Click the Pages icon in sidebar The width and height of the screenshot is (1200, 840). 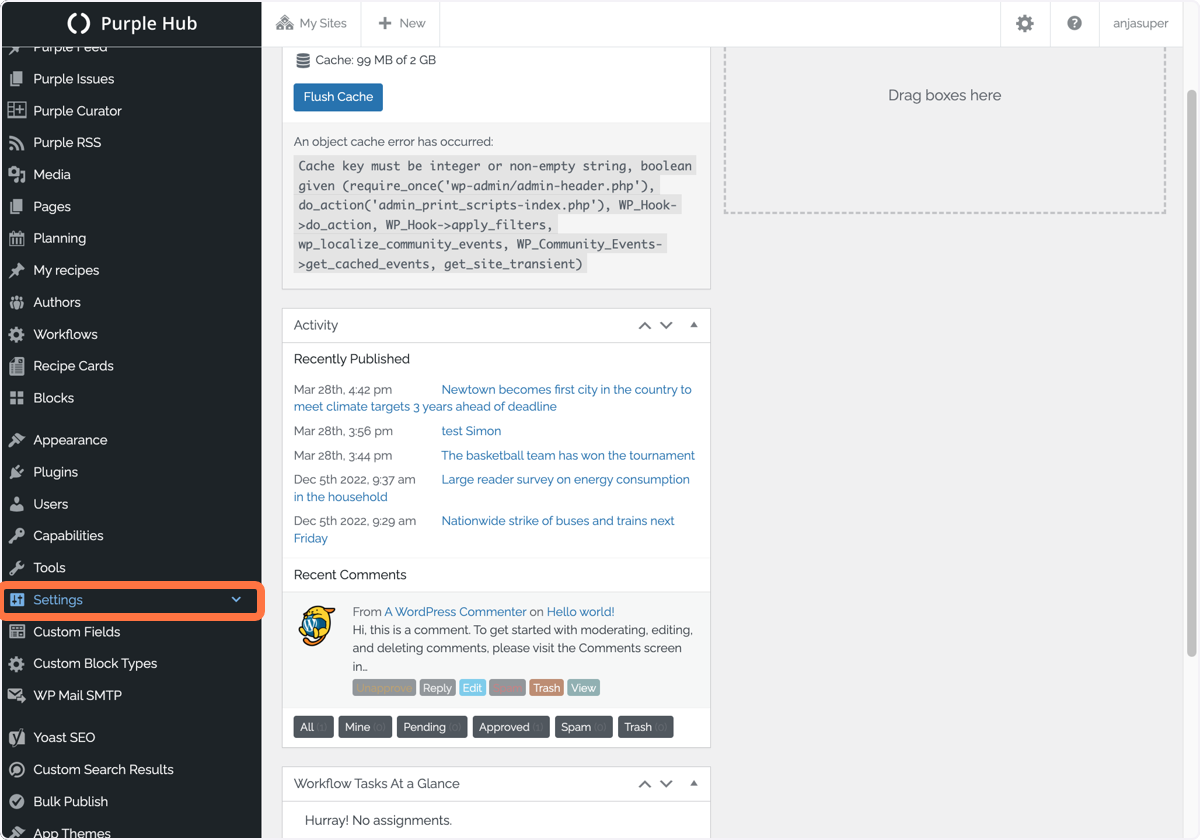[x=16, y=207]
